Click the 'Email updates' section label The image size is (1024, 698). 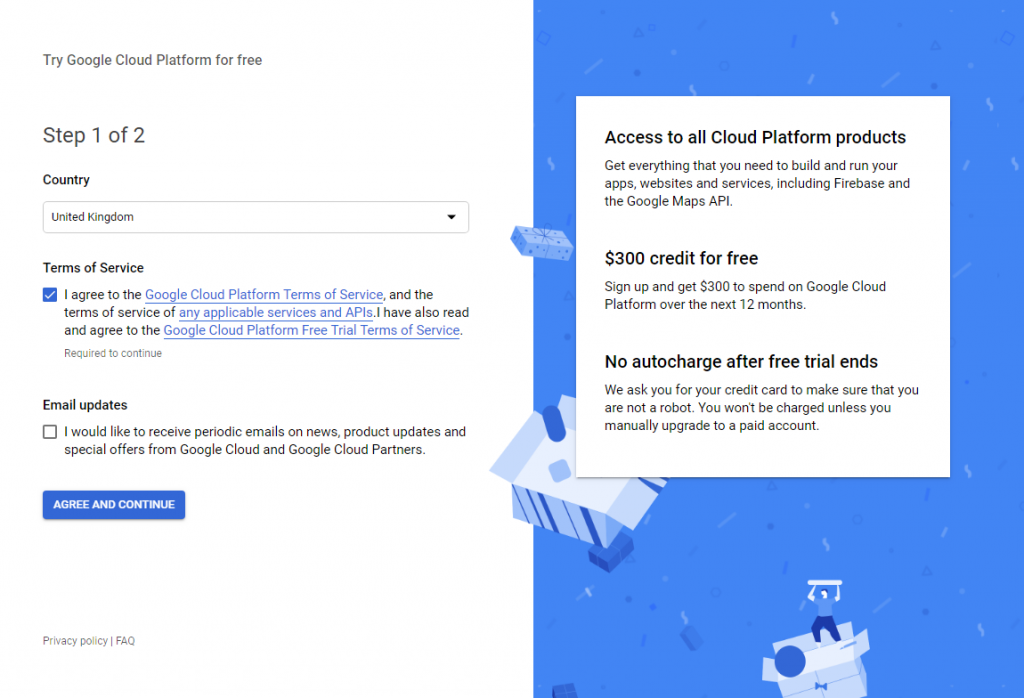85,405
